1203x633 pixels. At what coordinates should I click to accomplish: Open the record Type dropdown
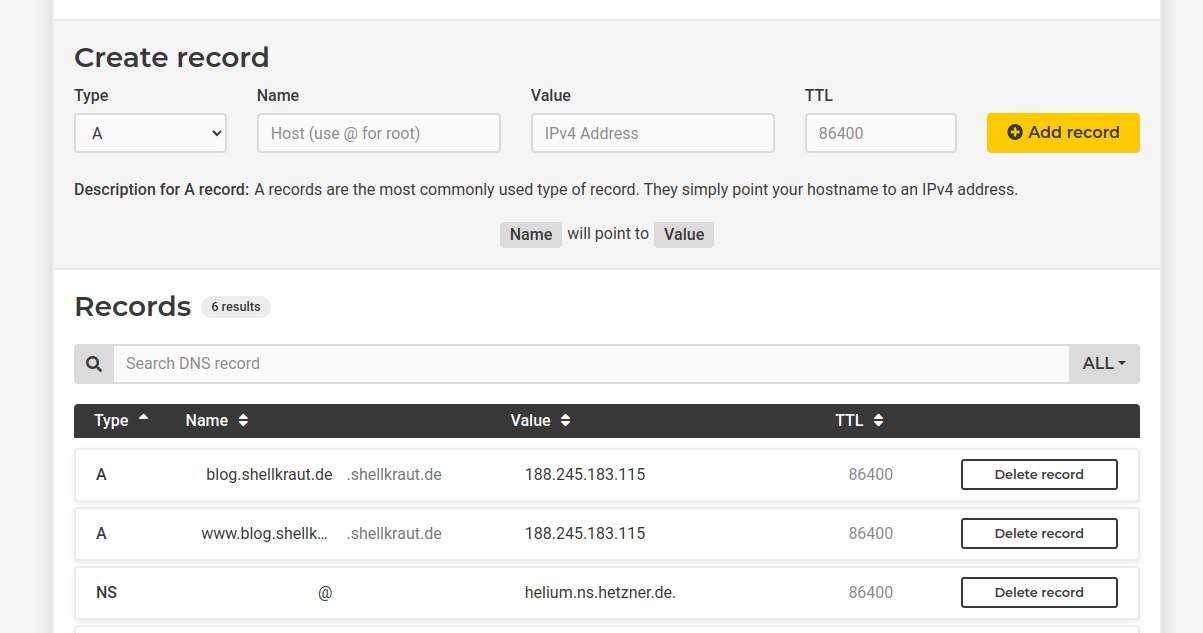(x=150, y=133)
